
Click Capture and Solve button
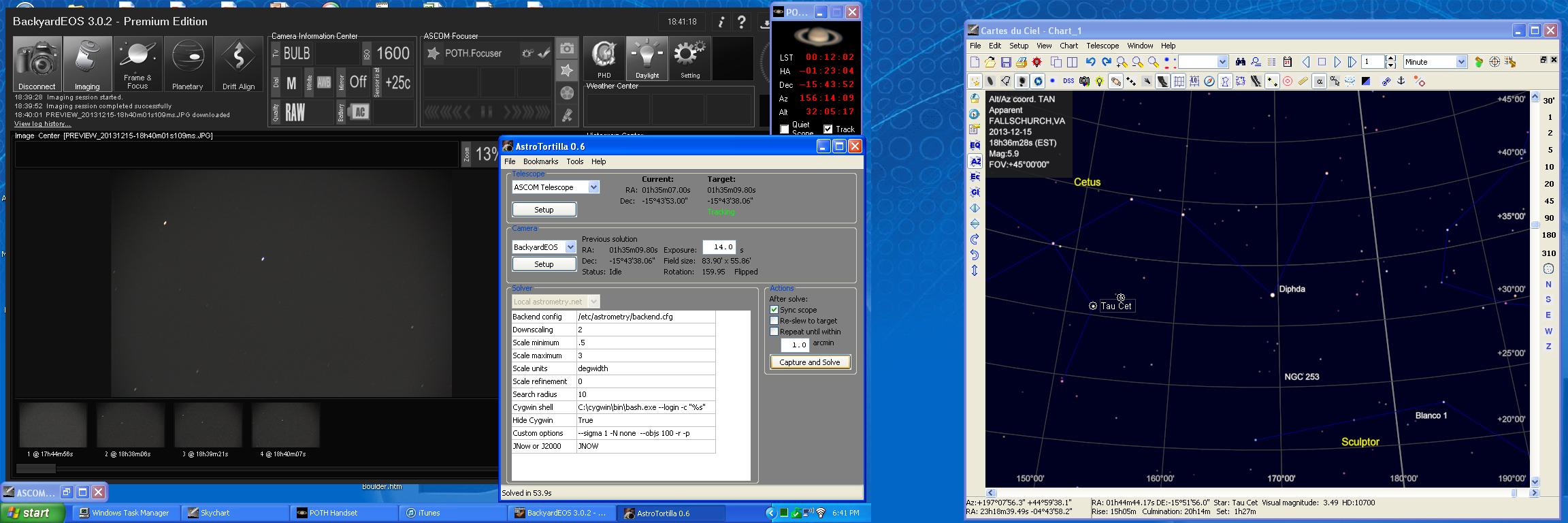coord(810,362)
